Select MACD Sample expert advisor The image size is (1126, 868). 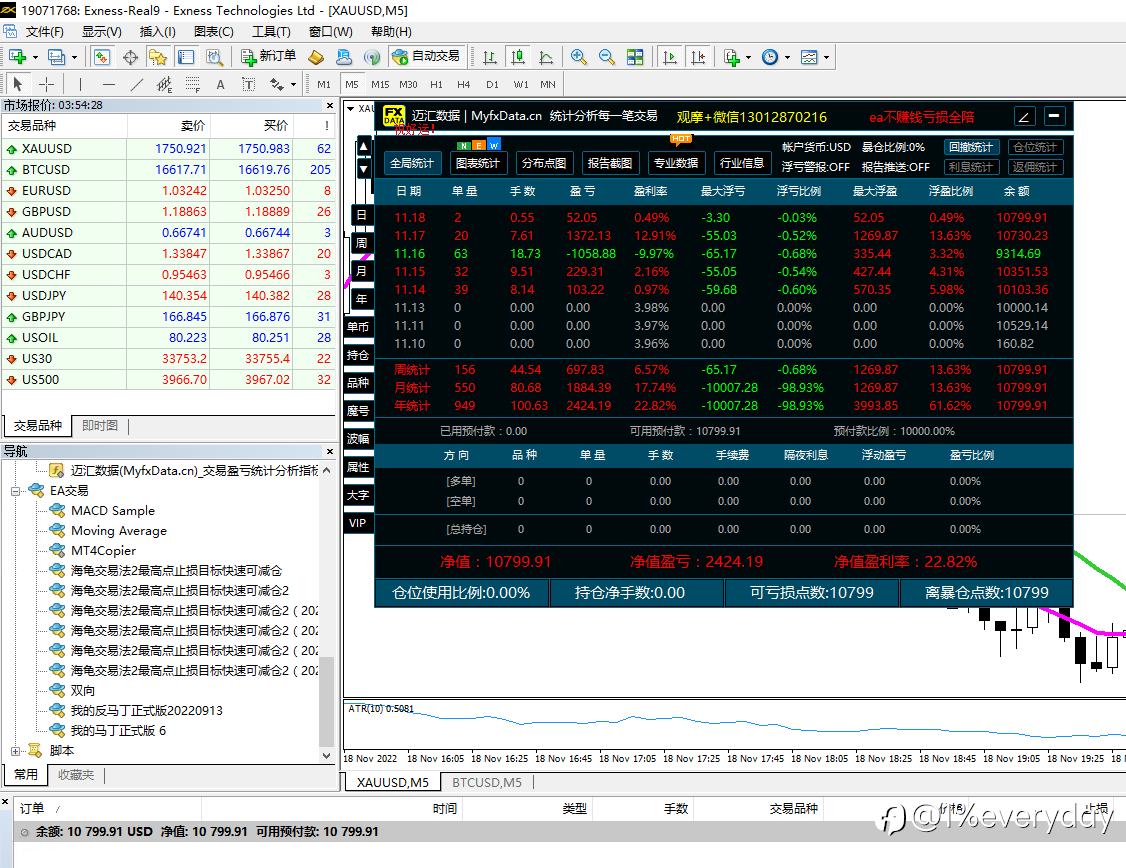[x=113, y=510]
